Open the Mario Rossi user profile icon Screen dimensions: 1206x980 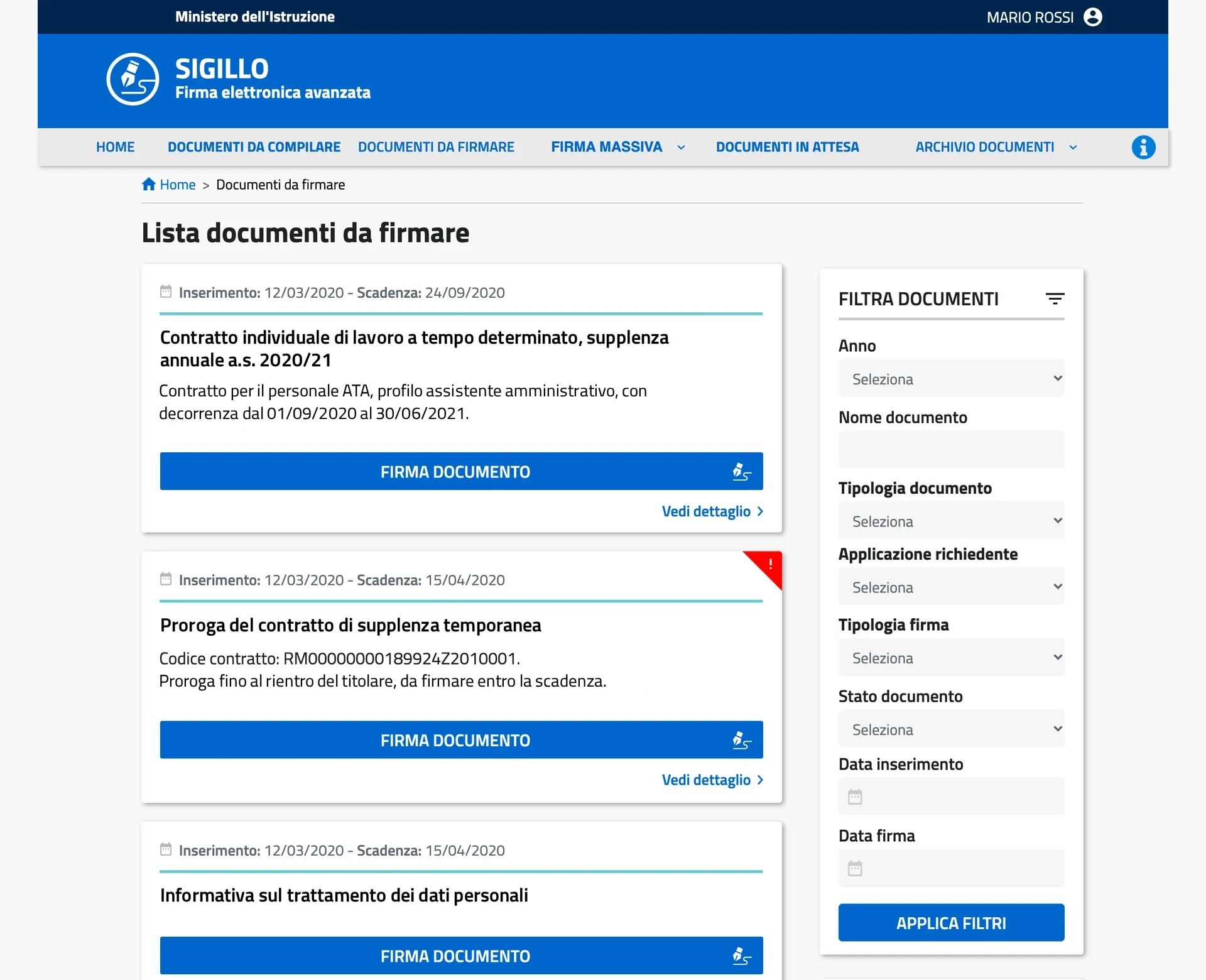click(1093, 17)
